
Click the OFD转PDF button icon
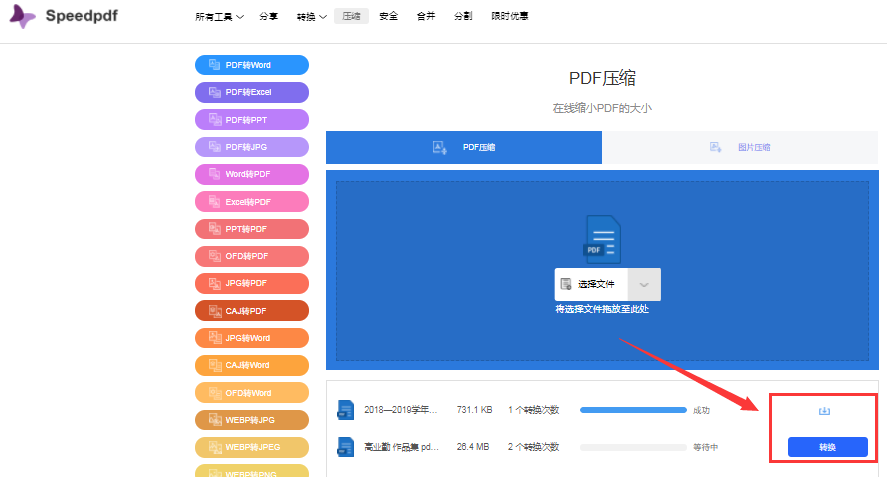point(214,256)
